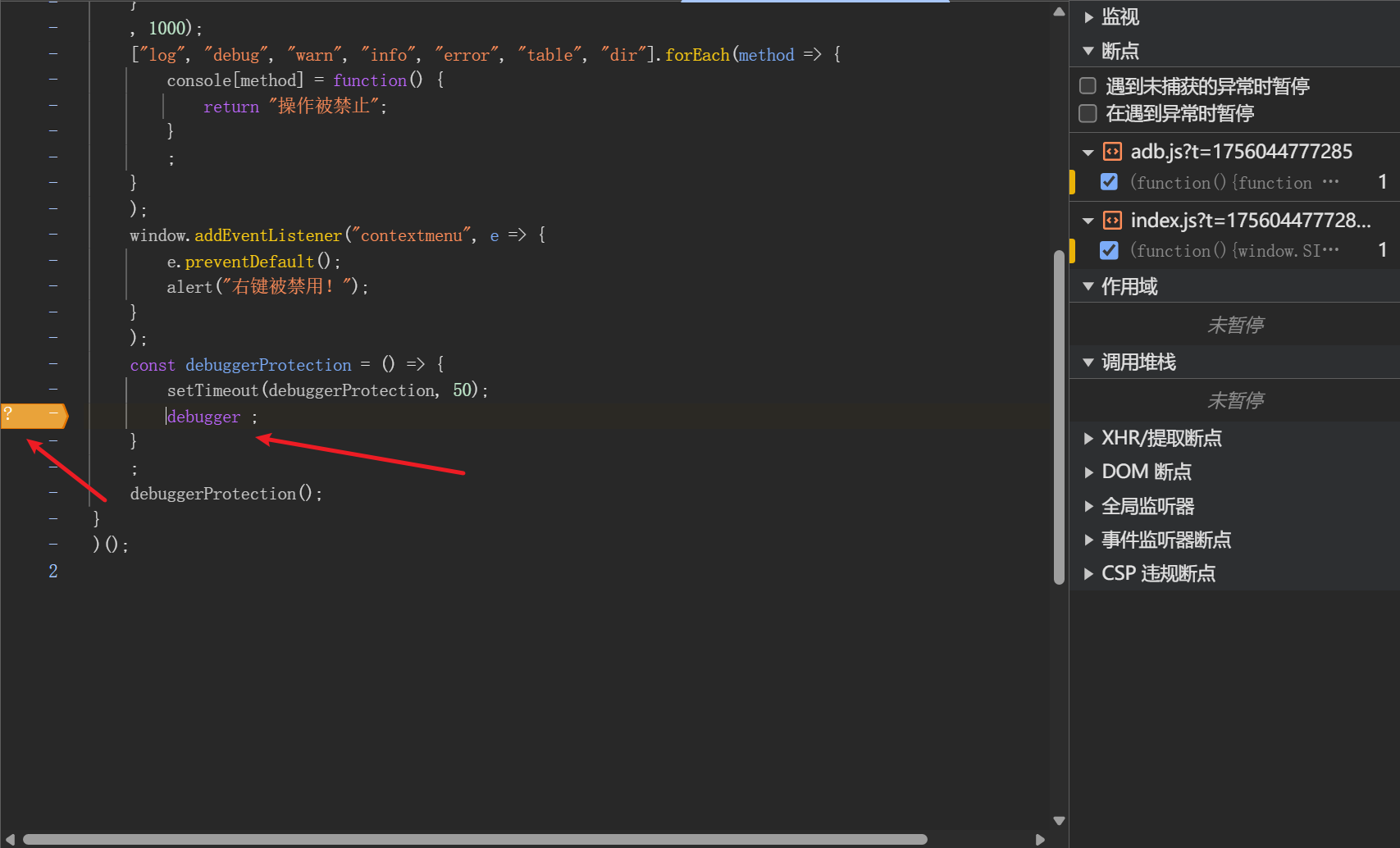Click the adb.js script file icon
Screen dimensions: 1400x848
pos(1112,152)
